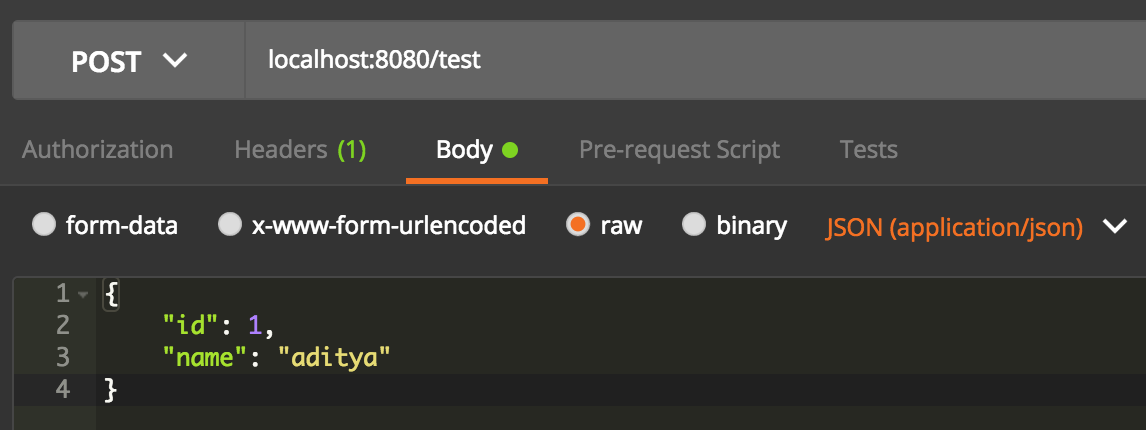Choose the x-www-form-urlencoded body type

coord(230,225)
